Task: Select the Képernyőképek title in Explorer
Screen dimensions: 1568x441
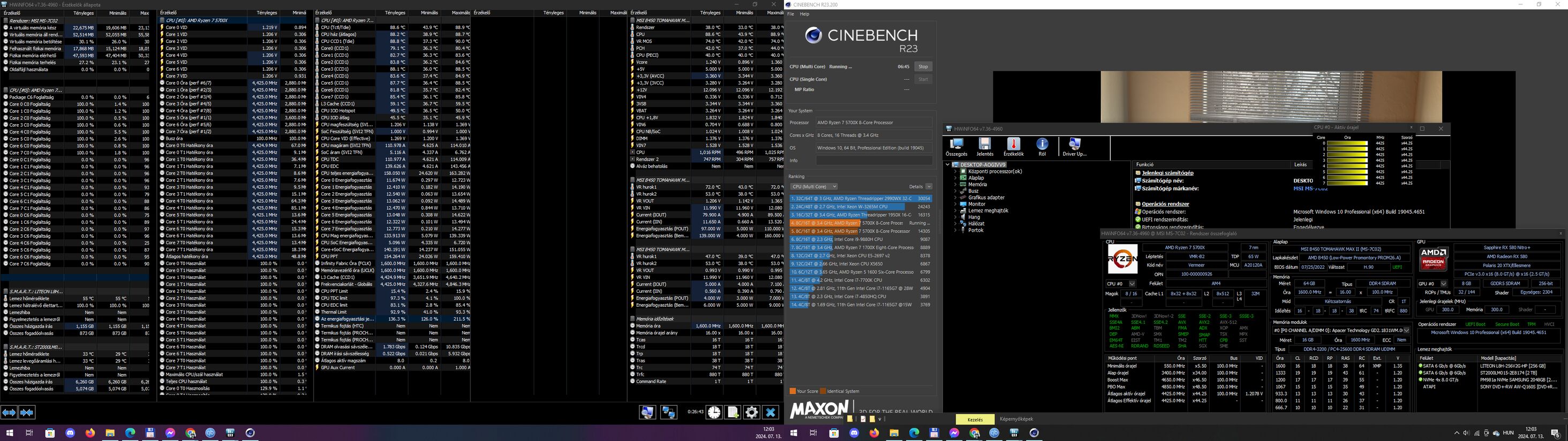Action: pyautogui.click(x=1016, y=419)
